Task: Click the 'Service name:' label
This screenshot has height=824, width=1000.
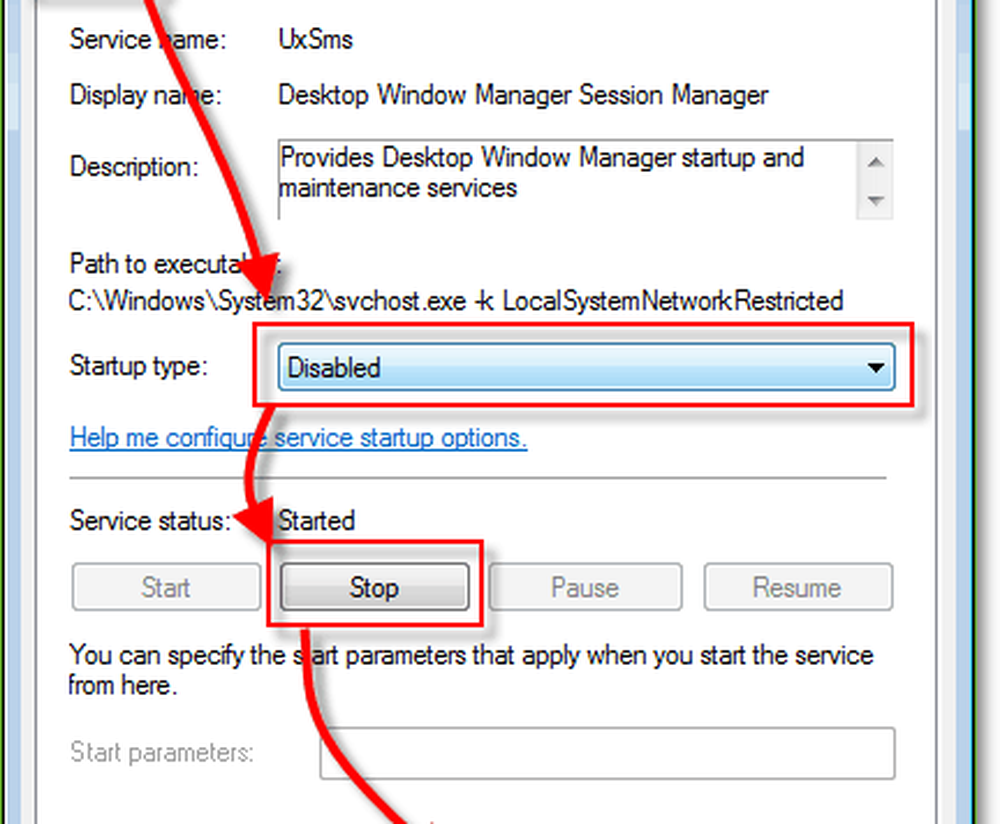Action: pos(147,41)
